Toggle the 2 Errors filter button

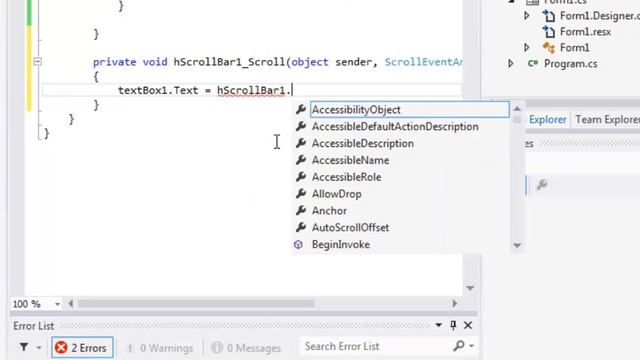tap(82, 348)
